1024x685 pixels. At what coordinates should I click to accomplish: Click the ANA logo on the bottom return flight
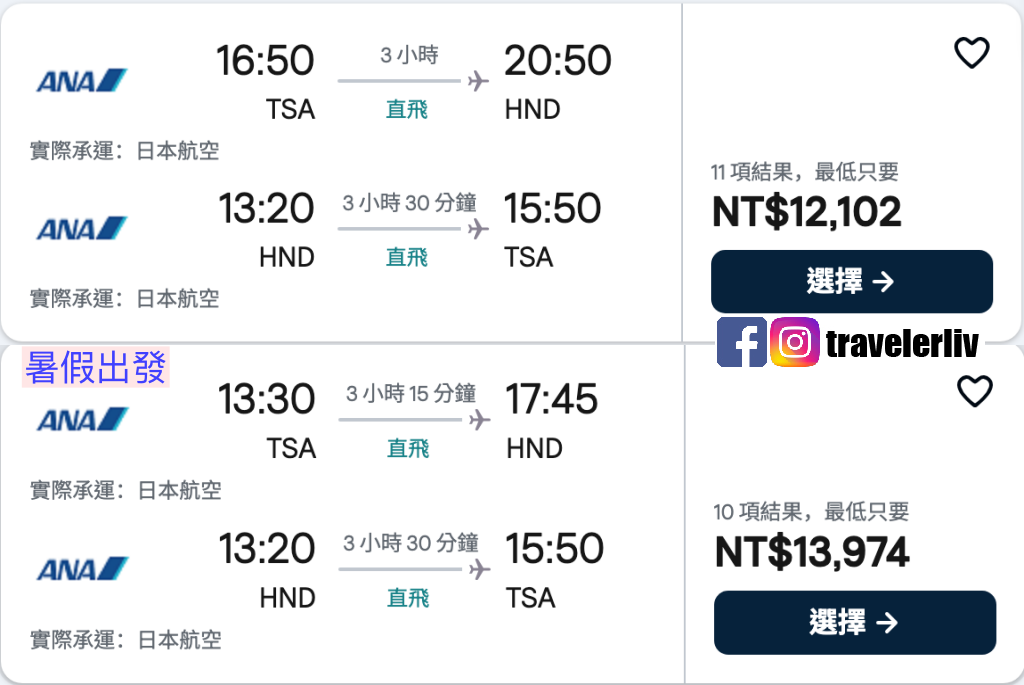[x=80, y=568]
